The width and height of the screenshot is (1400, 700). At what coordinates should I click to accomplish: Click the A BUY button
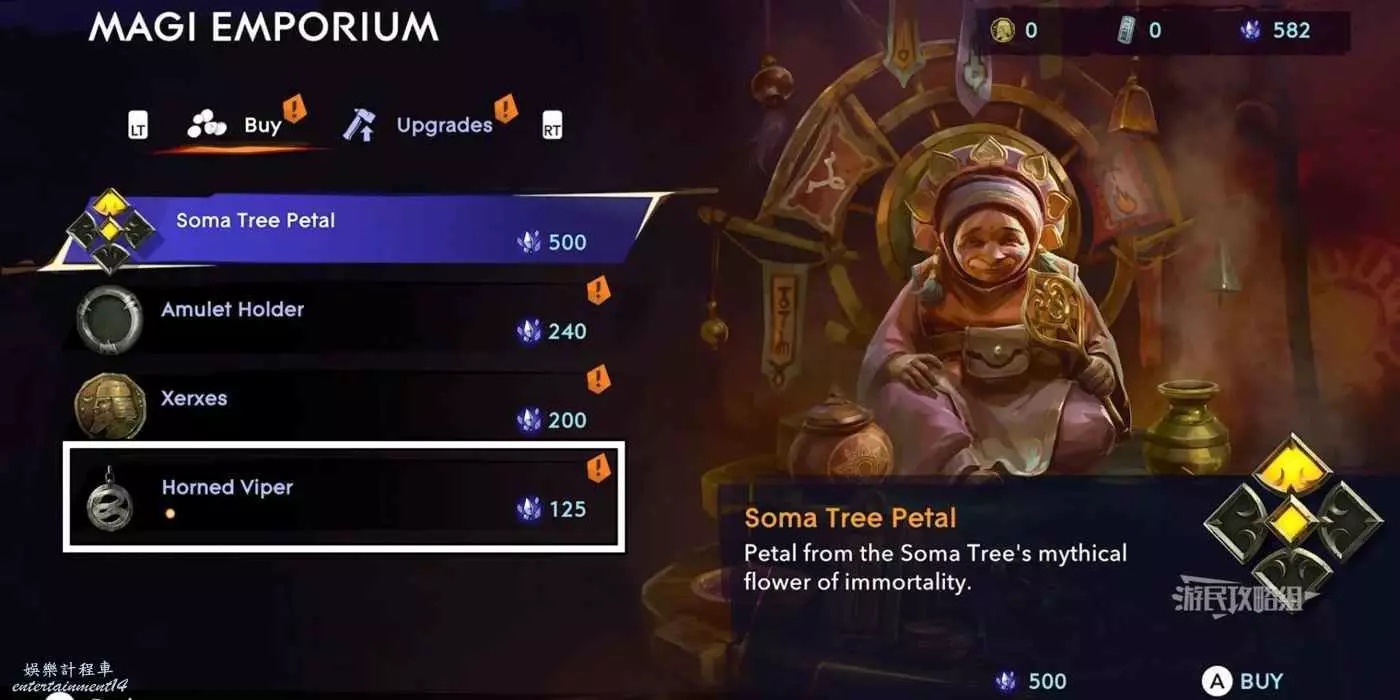pyautogui.click(x=1243, y=682)
